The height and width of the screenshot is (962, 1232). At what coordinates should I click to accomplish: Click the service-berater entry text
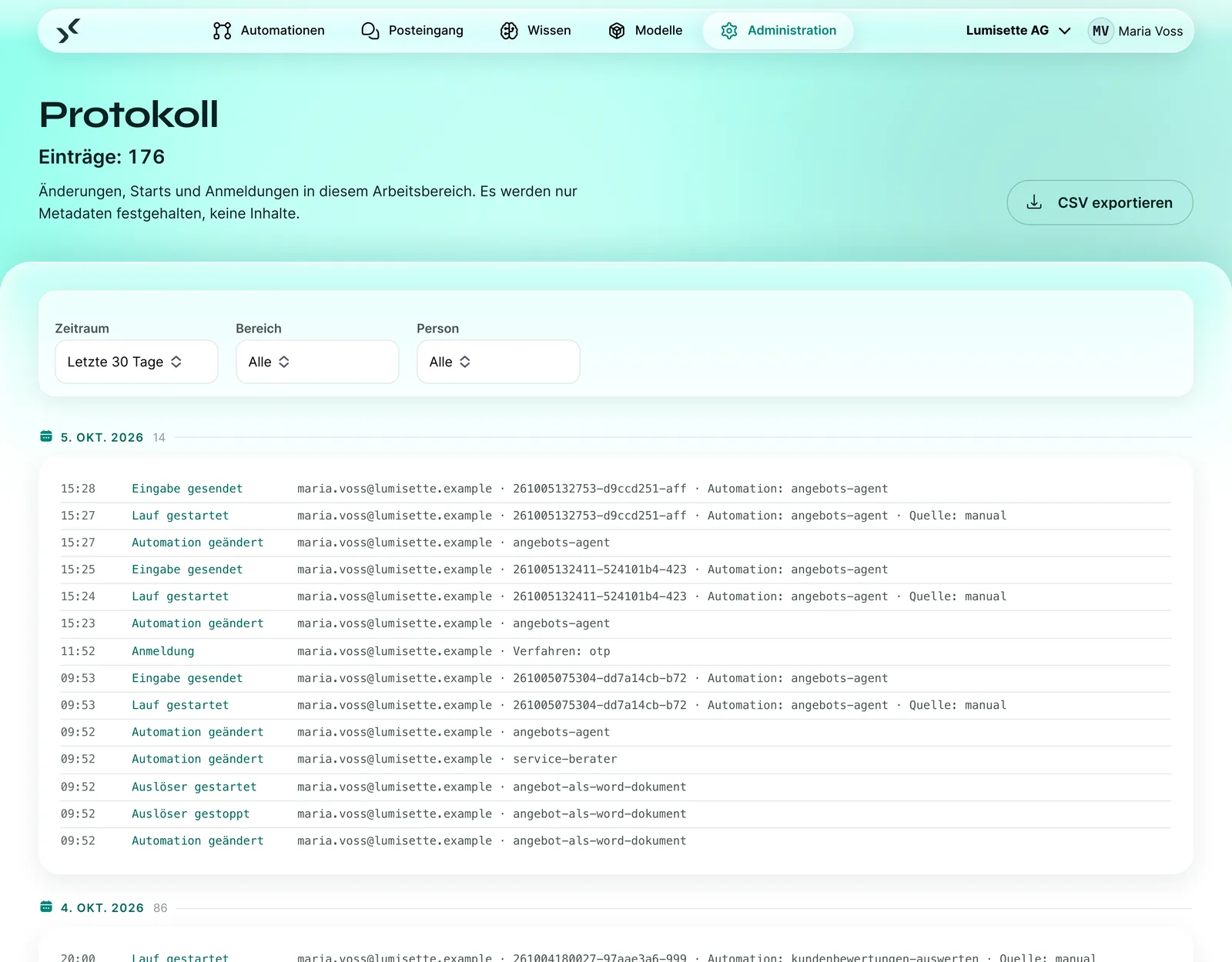click(565, 759)
